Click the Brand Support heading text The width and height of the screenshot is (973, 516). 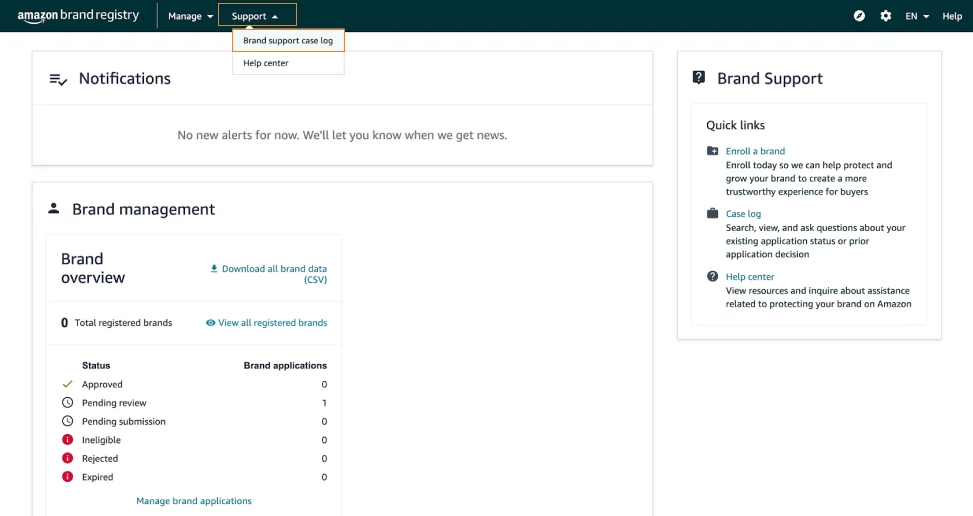point(770,79)
